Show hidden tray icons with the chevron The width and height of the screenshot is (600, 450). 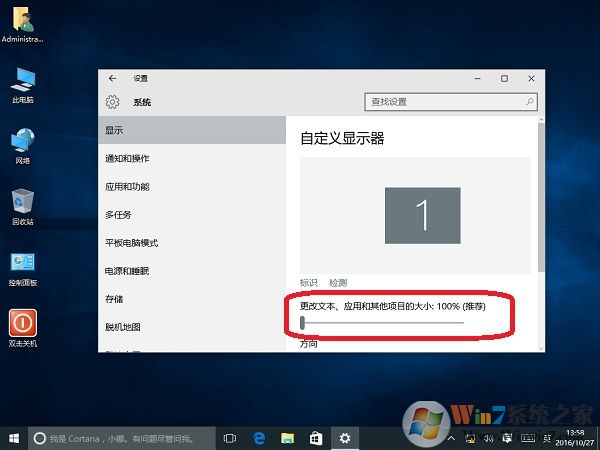pos(452,439)
